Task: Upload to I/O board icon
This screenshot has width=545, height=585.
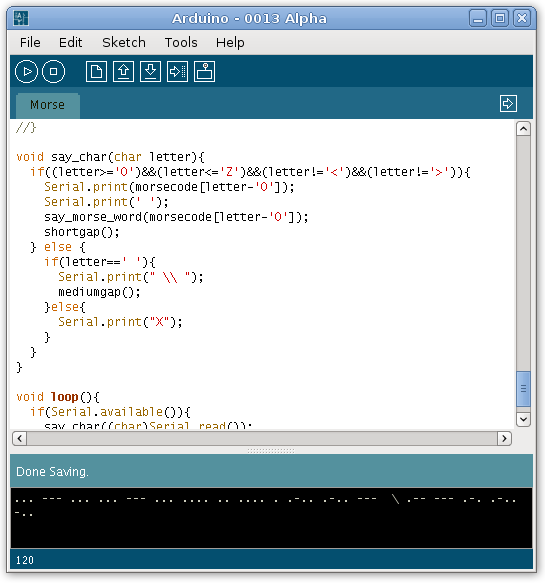Action: pos(177,71)
